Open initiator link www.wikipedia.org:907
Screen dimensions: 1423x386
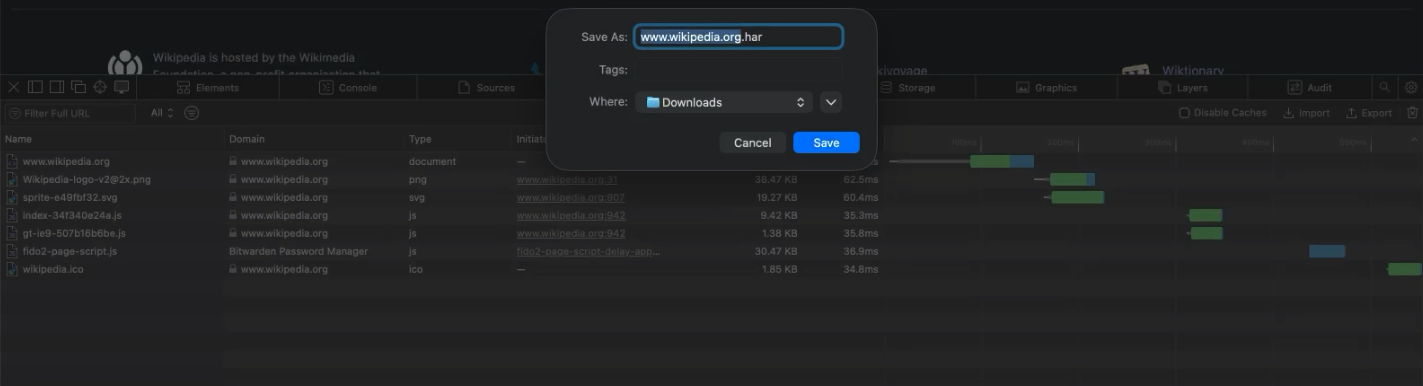click(570, 197)
